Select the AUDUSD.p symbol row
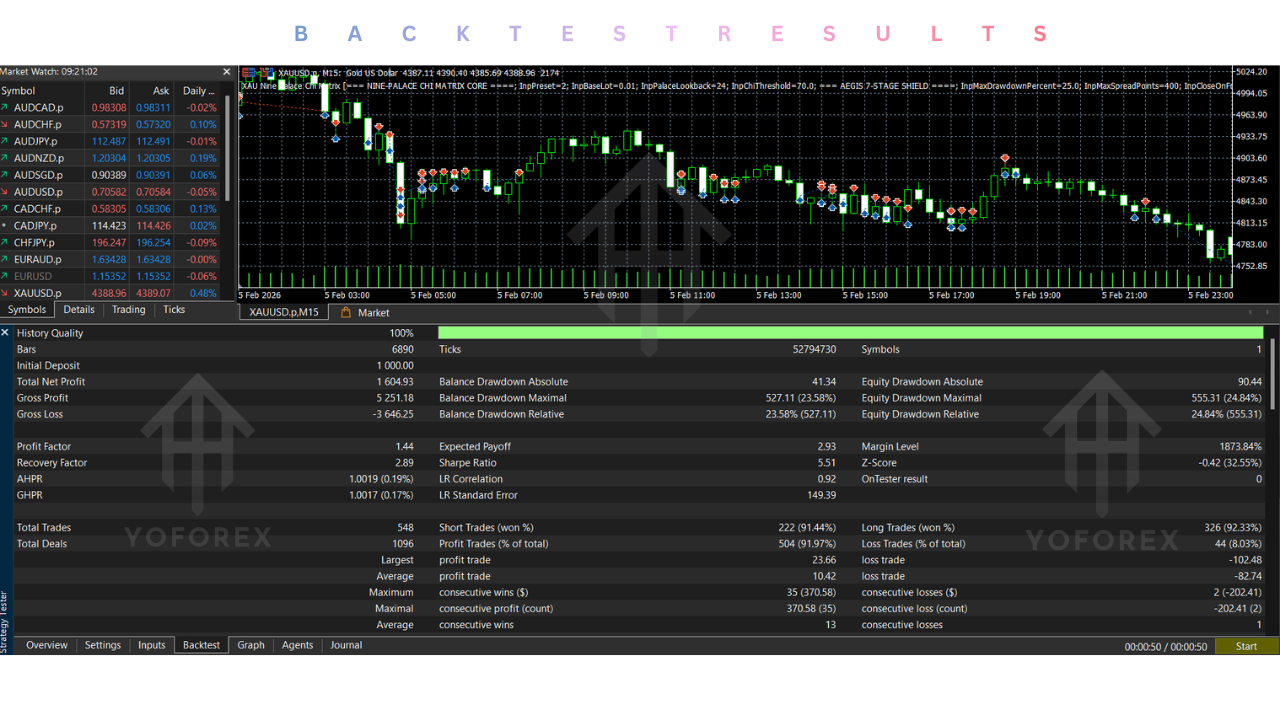 112,192
